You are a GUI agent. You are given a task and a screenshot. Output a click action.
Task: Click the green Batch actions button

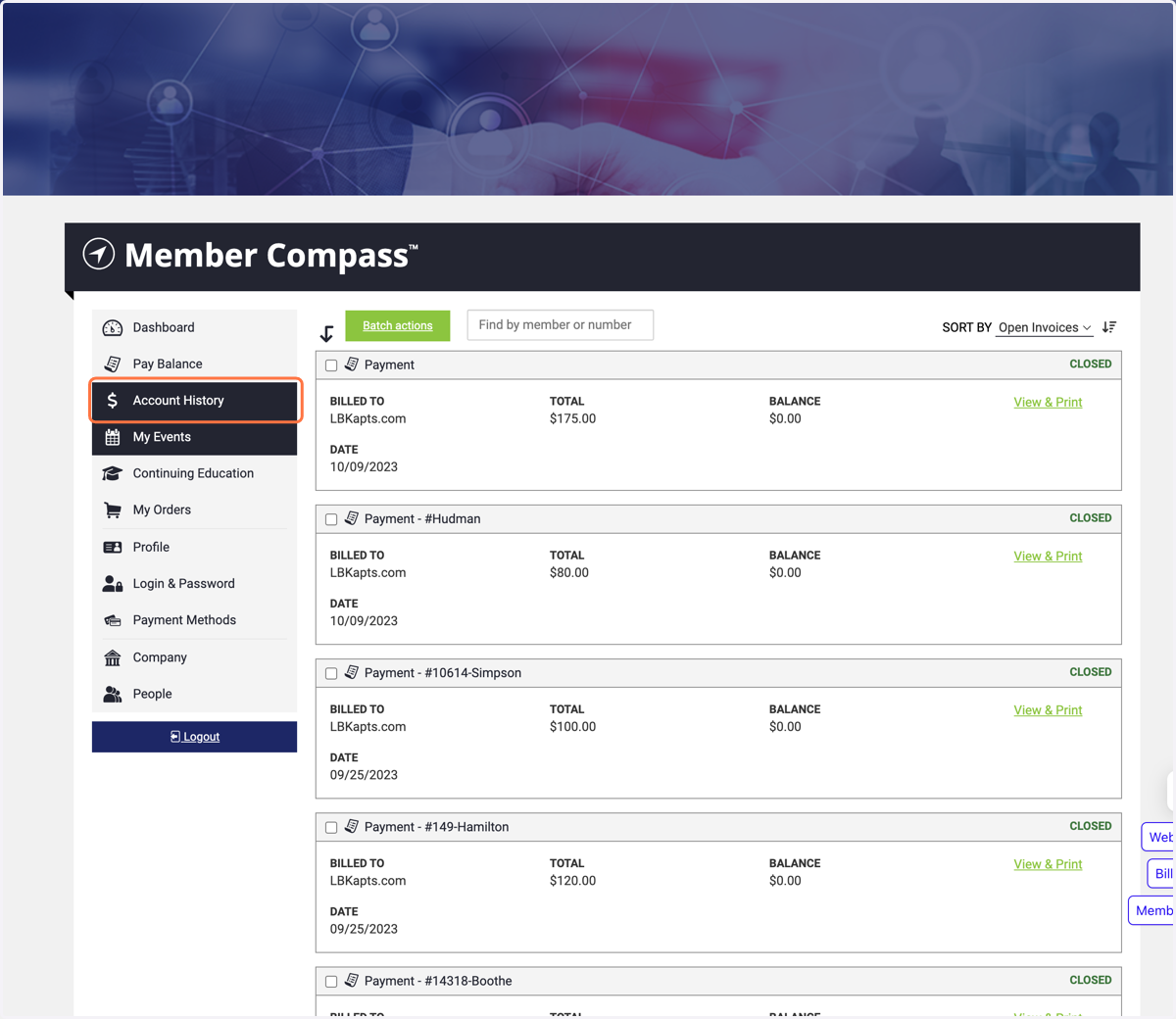397,325
